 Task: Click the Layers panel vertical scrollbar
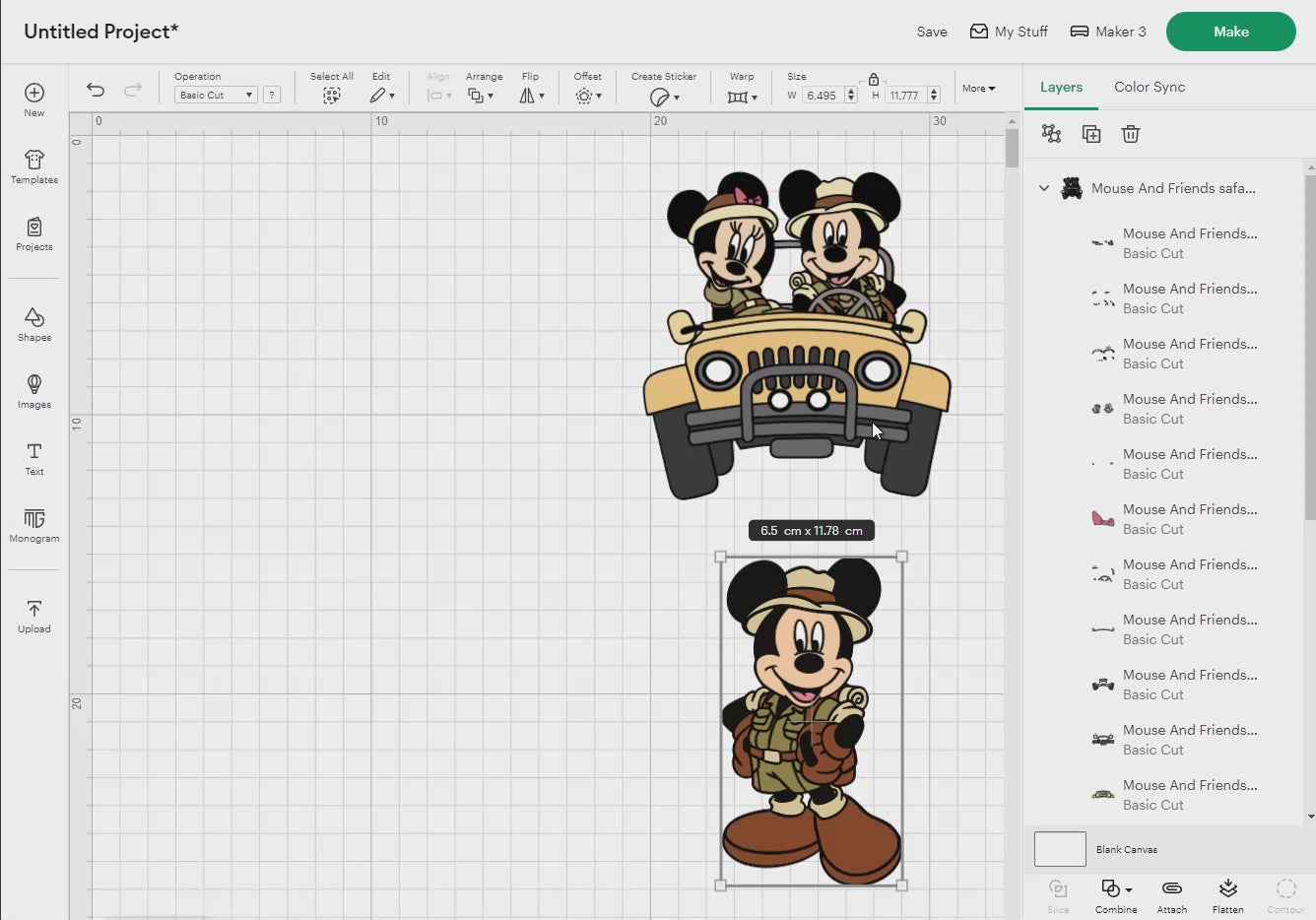click(x=1310, y=347)
